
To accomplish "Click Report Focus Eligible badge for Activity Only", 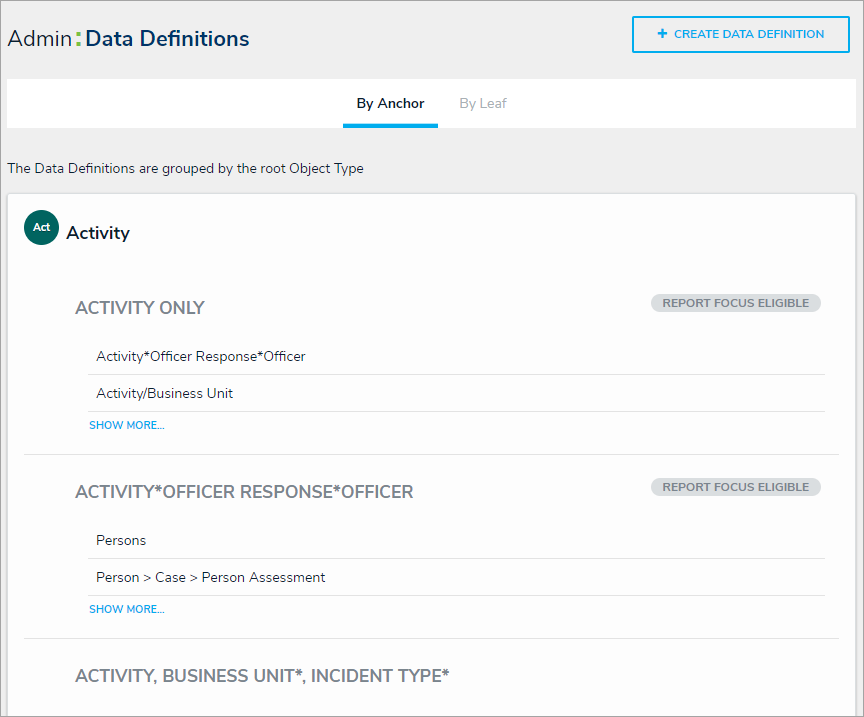I will (736, 303).
